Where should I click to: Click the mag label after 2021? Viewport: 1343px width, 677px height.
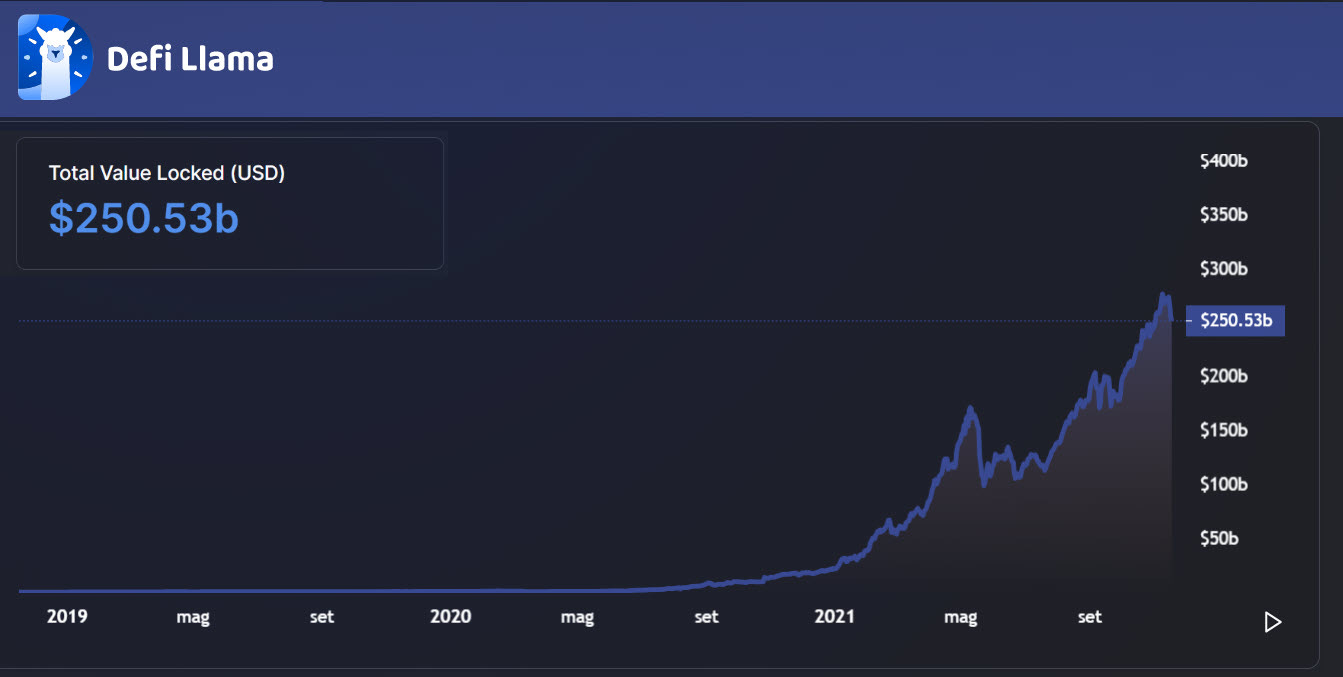[x=961, y=618]
